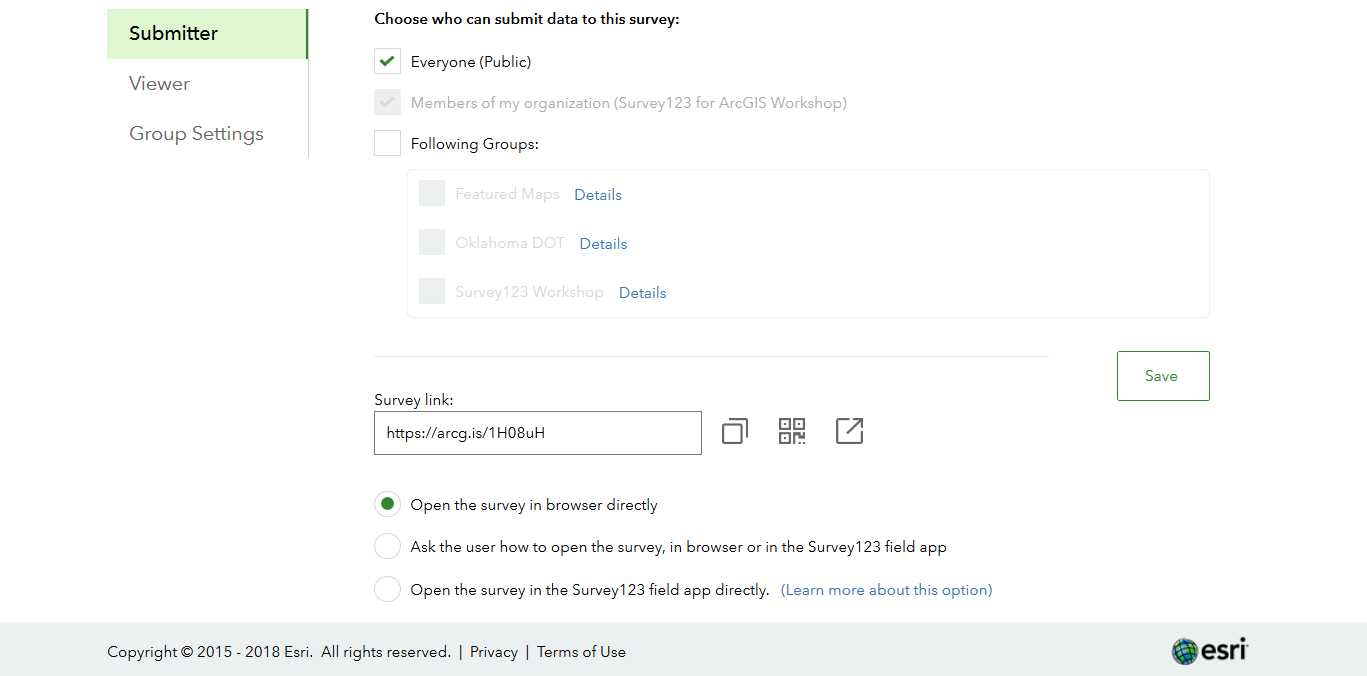Select Open the survey in browser directly
This screenshot has height=676, width=1367.
tap(387, 504)
